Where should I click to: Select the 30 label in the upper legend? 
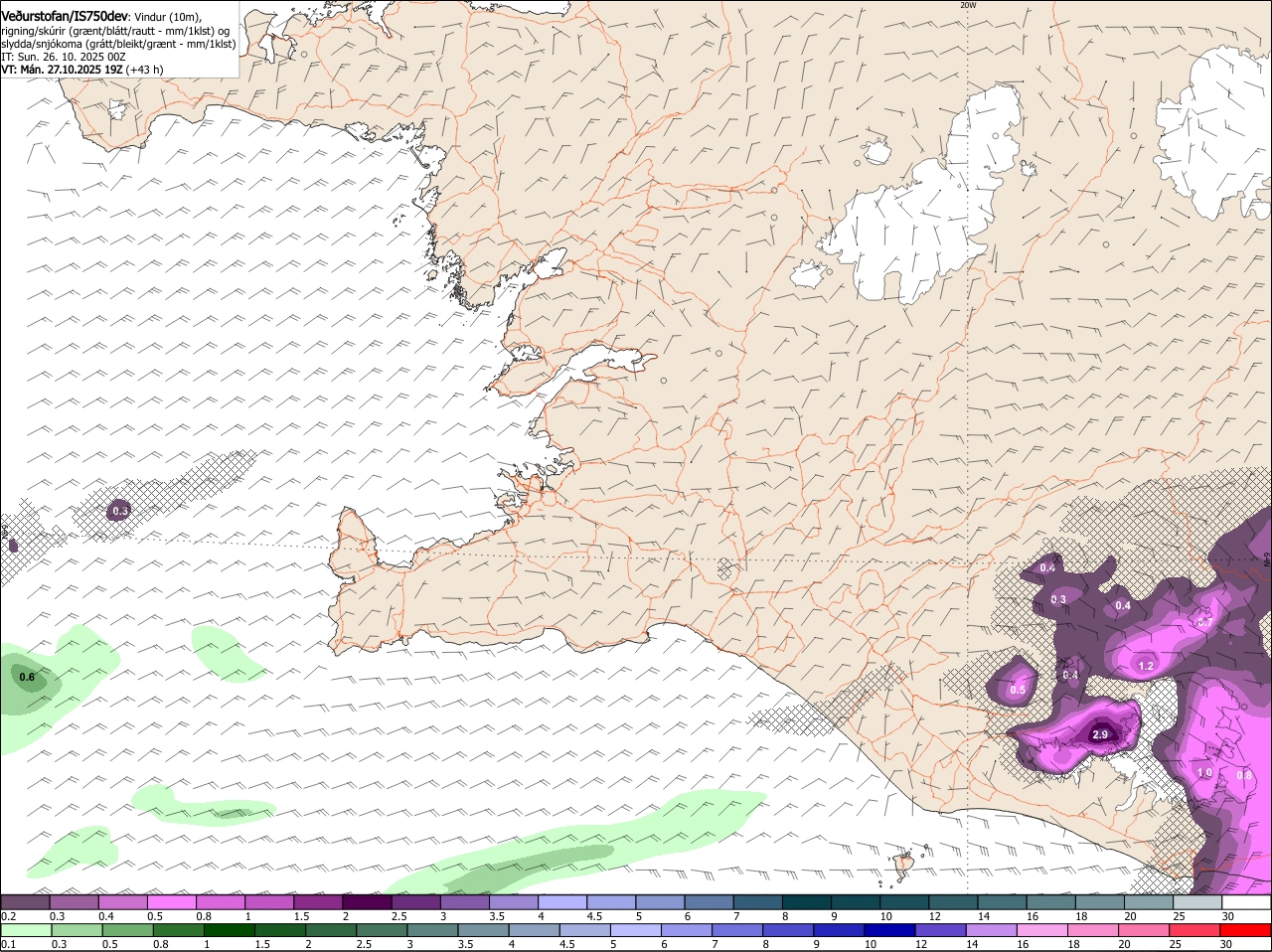point(1228,916)
